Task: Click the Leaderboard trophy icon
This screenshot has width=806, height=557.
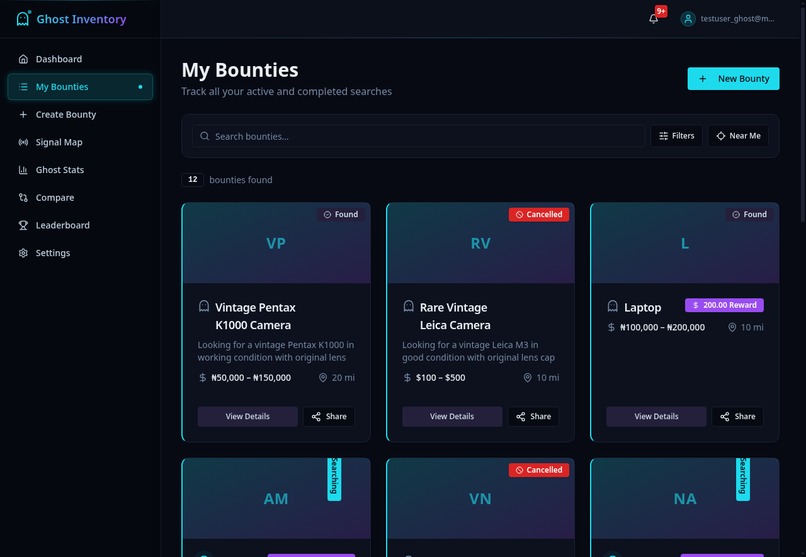Action: click(x=23, y=226)
